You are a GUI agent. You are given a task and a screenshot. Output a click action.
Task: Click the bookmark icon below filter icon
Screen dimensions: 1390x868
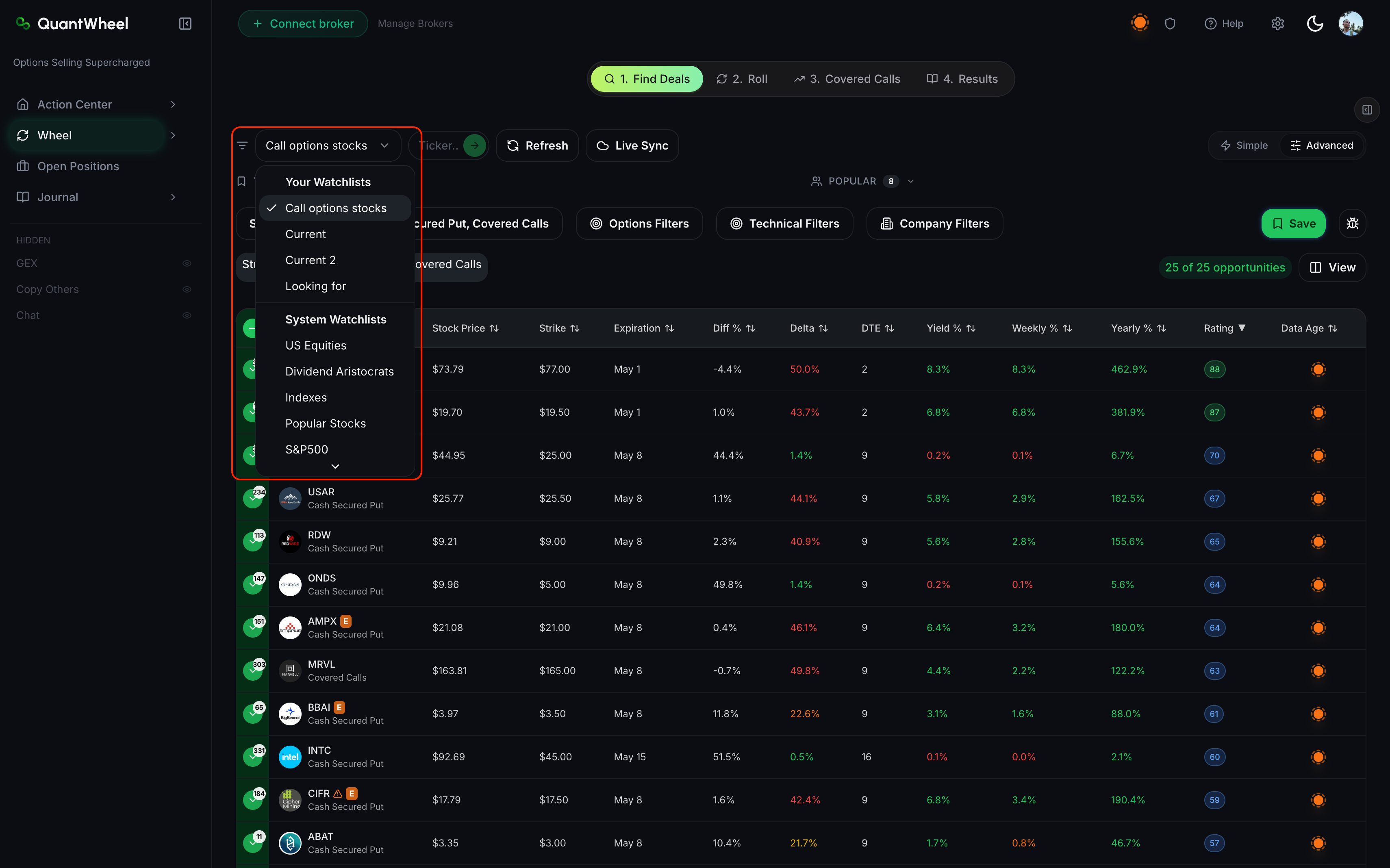242,181
